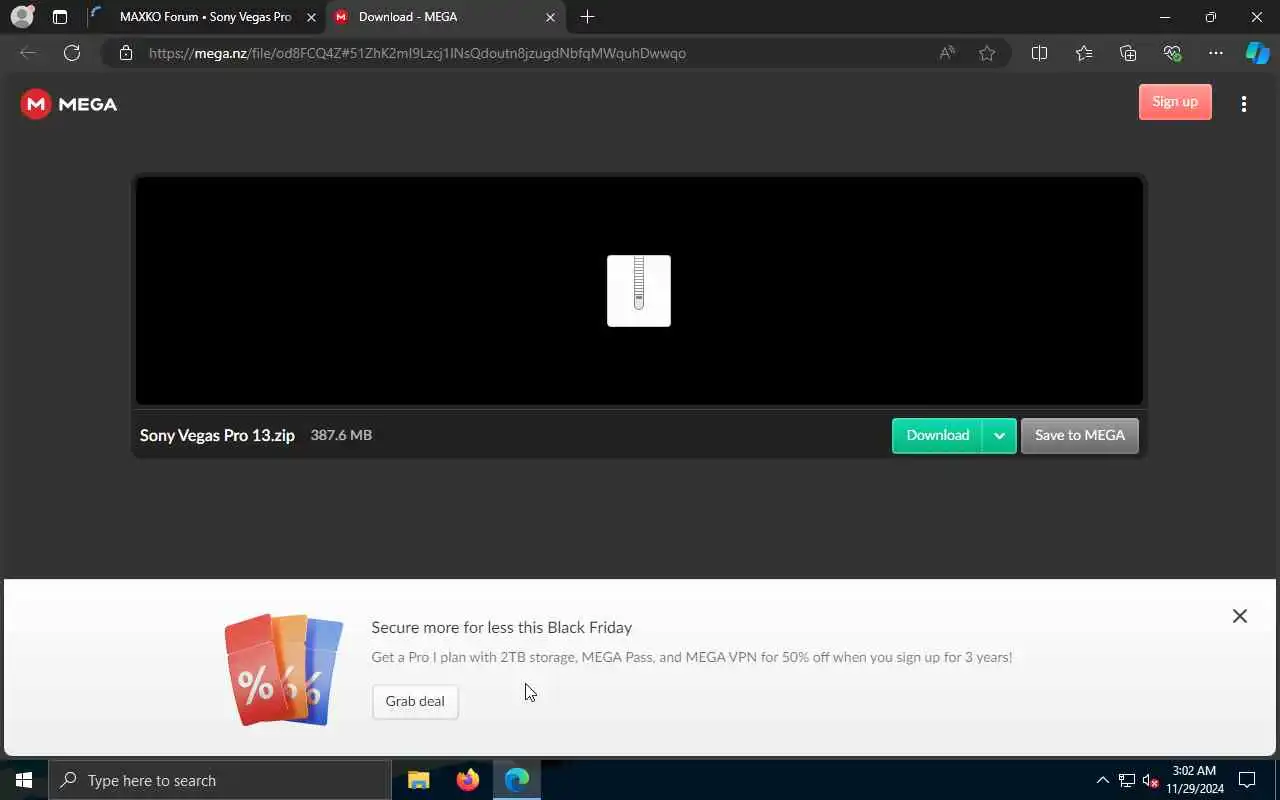
Task: Show hidden system tray icons
Action: [x=1103, y=780]
